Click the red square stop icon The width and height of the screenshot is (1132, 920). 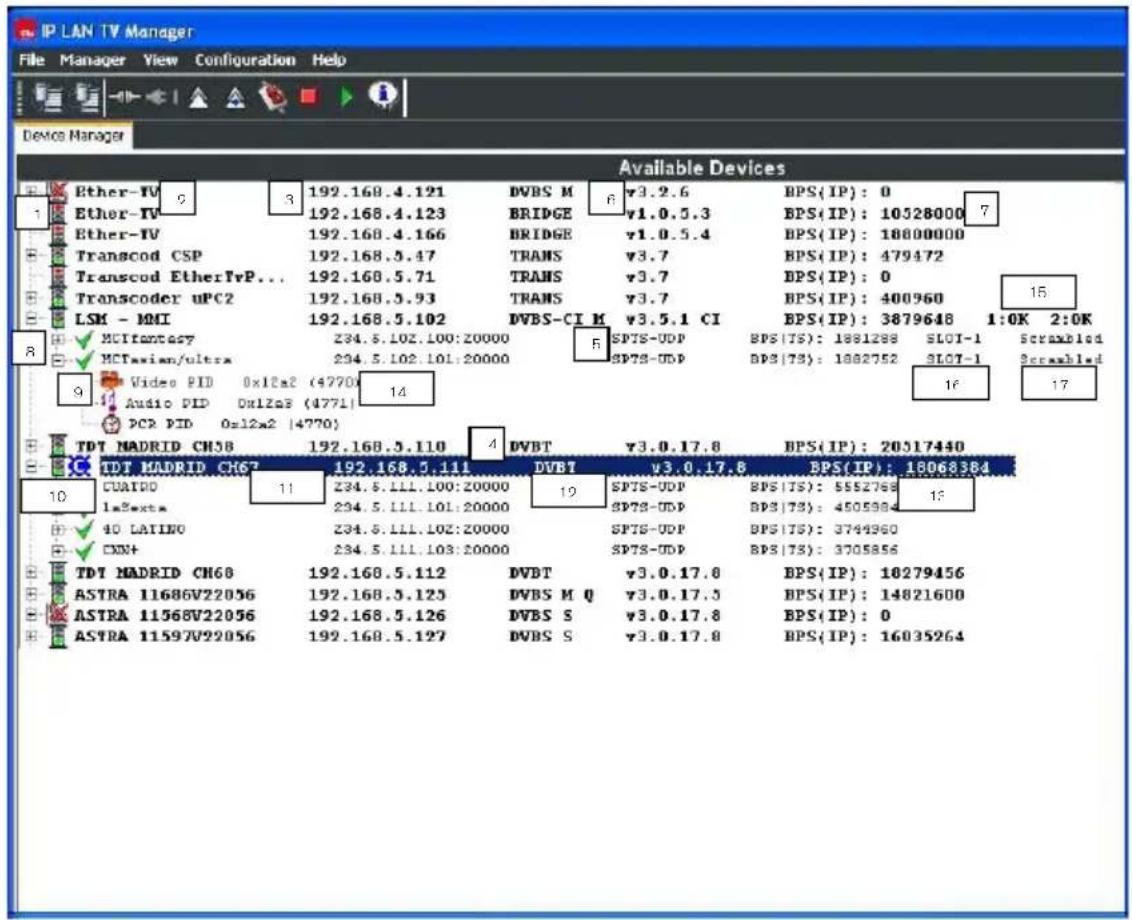[x=309, y=96]
